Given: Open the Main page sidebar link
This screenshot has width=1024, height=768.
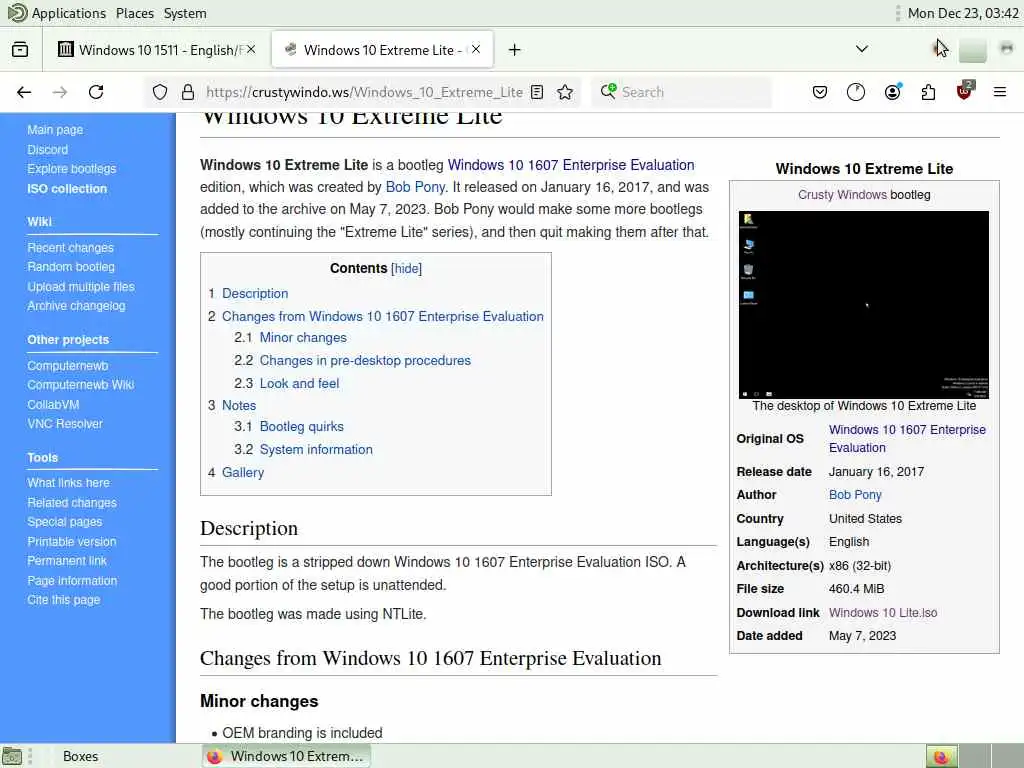Looking at the screenshot, I should [x=55, y=130].
